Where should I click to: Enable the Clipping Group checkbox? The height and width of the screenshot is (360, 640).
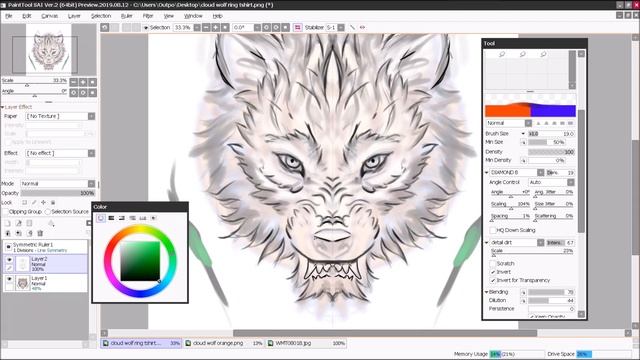pyautogui.click(x=5, y=212)
